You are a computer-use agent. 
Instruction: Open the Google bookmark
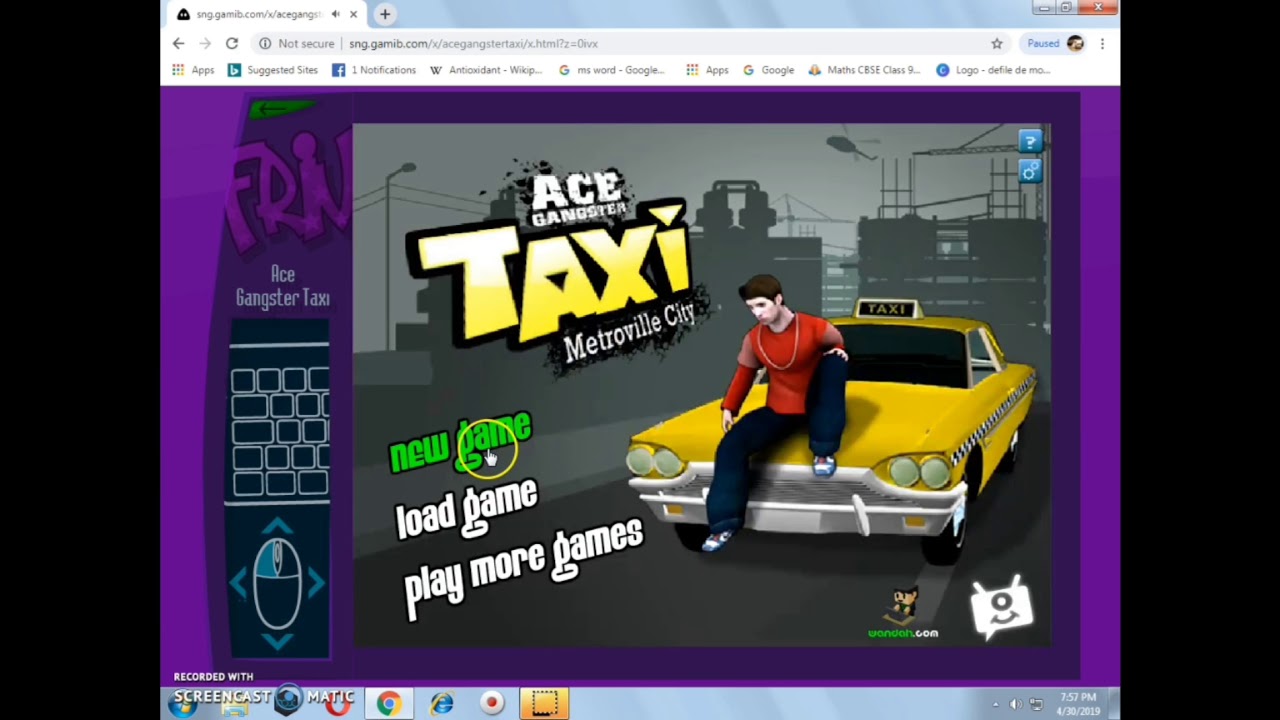pyautogui.click(x=768, y=70)
